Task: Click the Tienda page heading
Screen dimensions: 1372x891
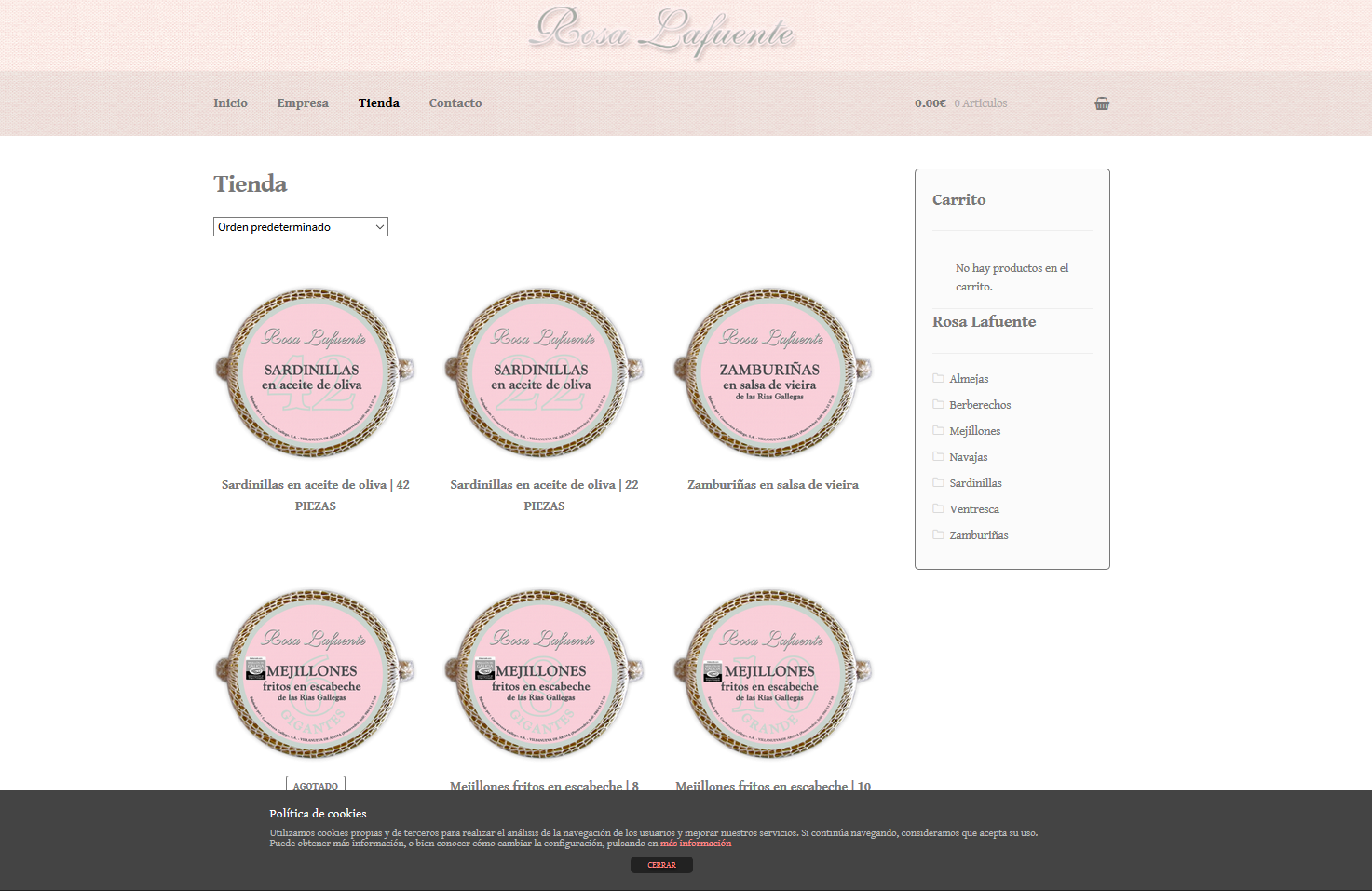Action: coord(251,183)
